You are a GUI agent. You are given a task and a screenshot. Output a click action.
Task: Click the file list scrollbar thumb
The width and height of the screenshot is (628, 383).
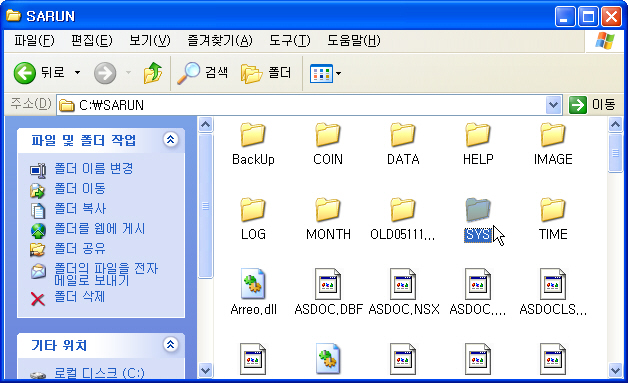click(x=615, y=153)
